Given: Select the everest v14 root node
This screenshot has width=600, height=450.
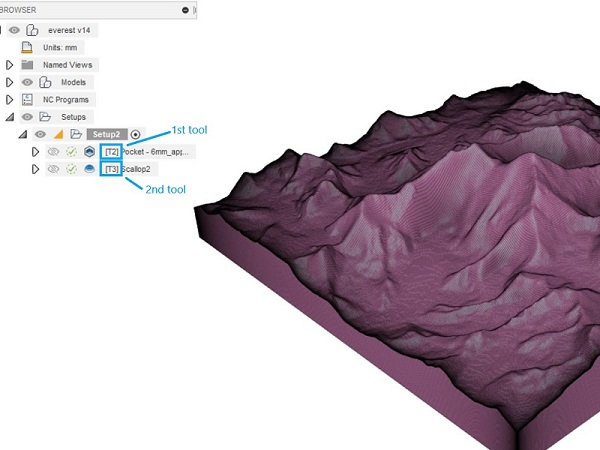Looking at the screenshot, I should tap(69, 30).
